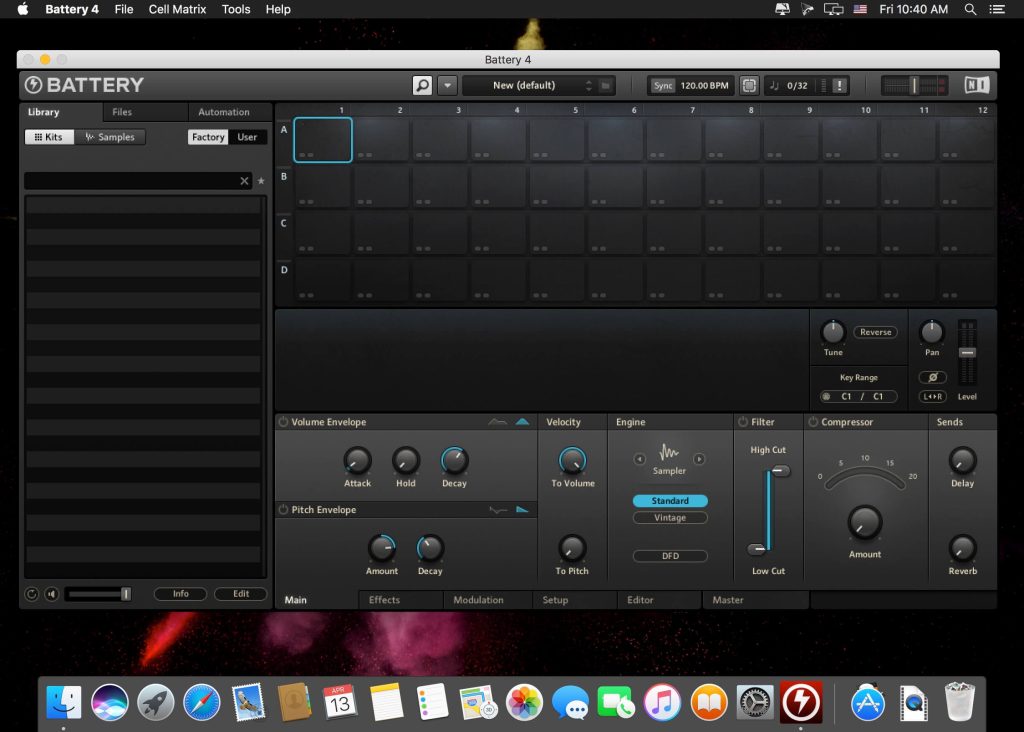Click the Edit button below the Library
The image size is (1024, 732).
pos(240,593)
